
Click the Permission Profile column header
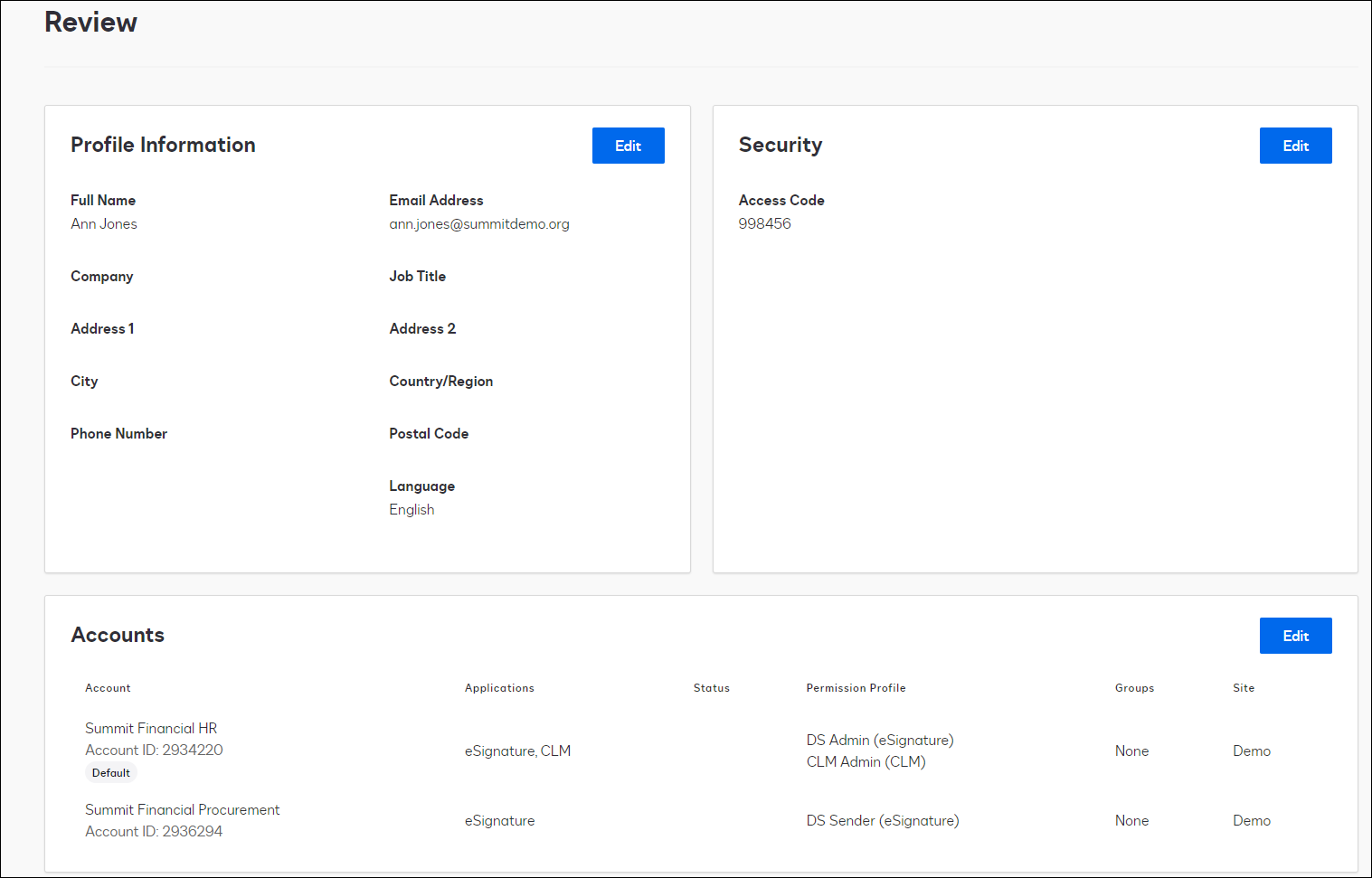(856, 688)
